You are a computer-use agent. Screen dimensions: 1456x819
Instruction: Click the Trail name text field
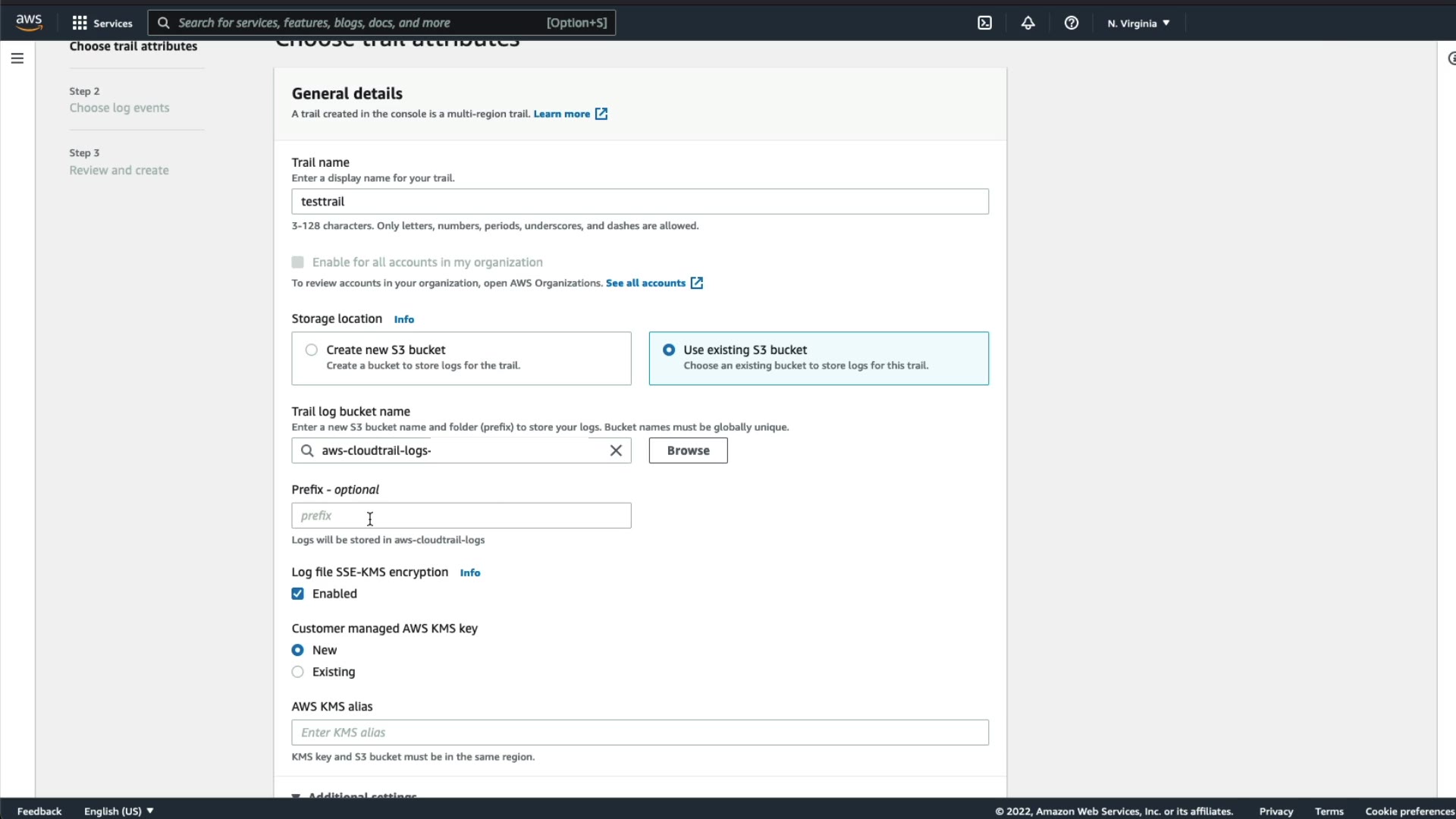tap(639, 202)
